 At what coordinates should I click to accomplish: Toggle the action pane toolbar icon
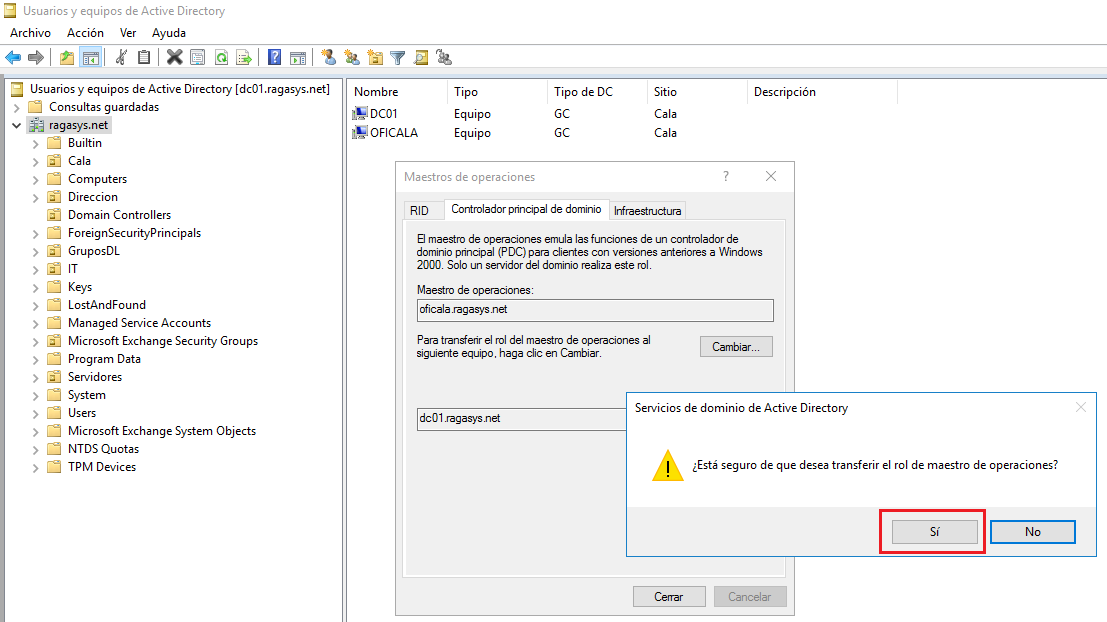(298, 57)
